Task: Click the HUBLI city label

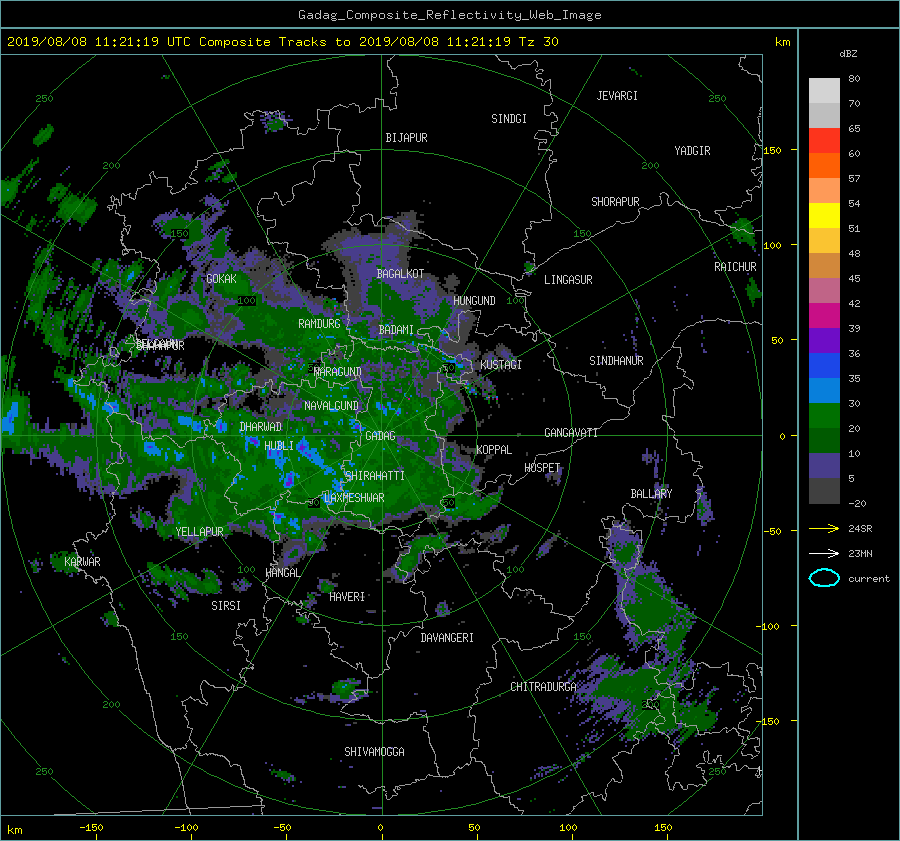Action: 279,445
